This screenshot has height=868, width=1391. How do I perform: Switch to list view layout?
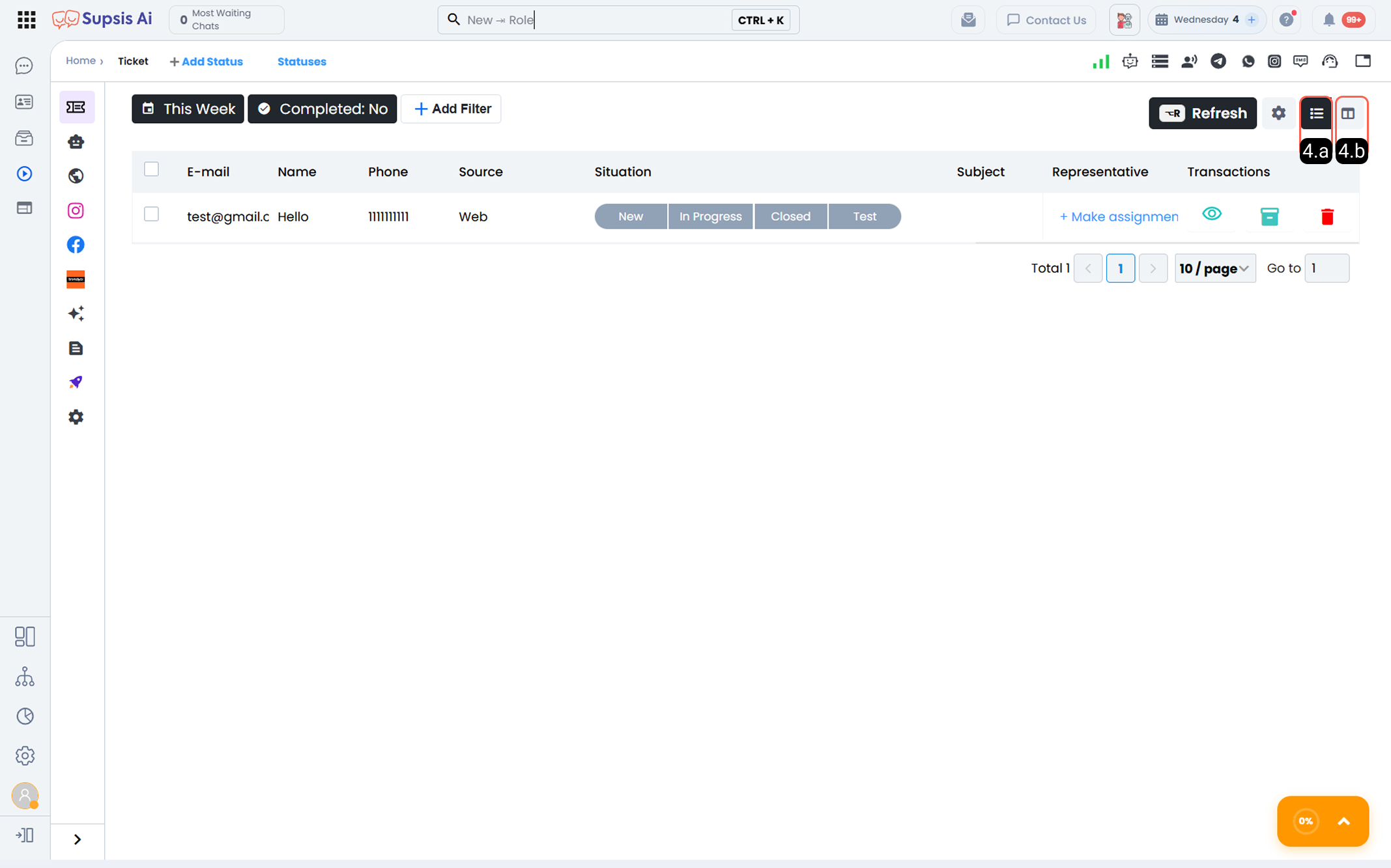click(x=1316, y=113)
